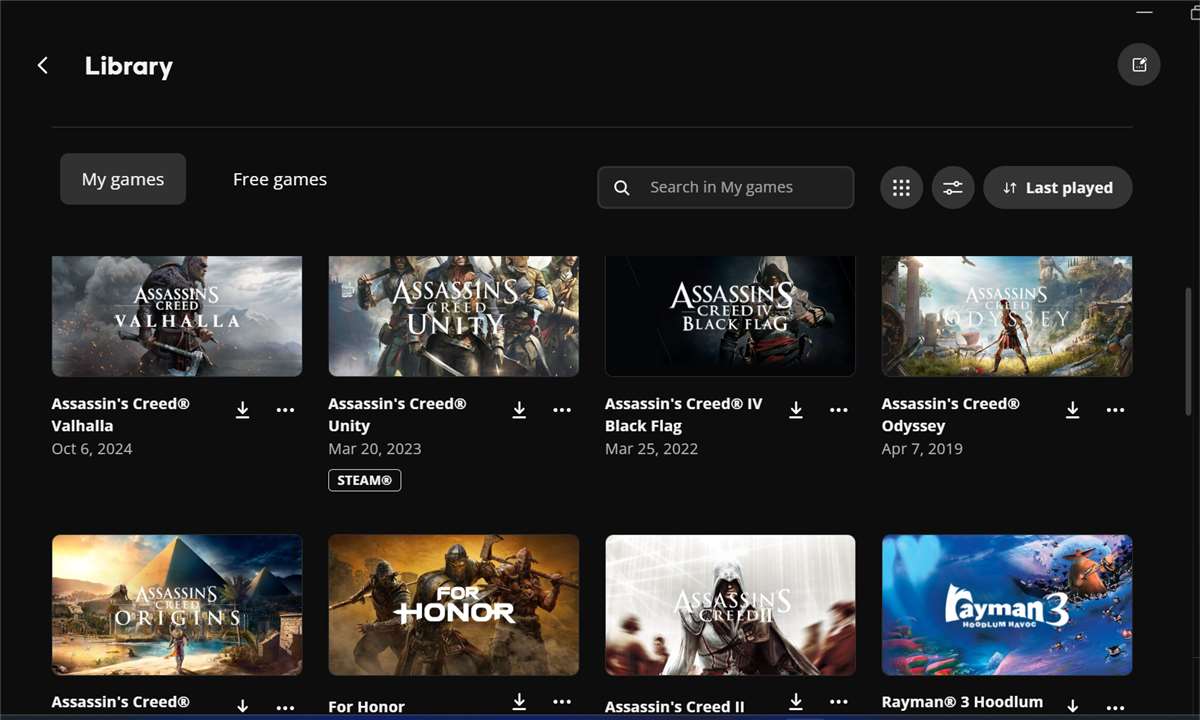Open more options for For Honor
Screen dimensions: 1200x720
[562, 702]
